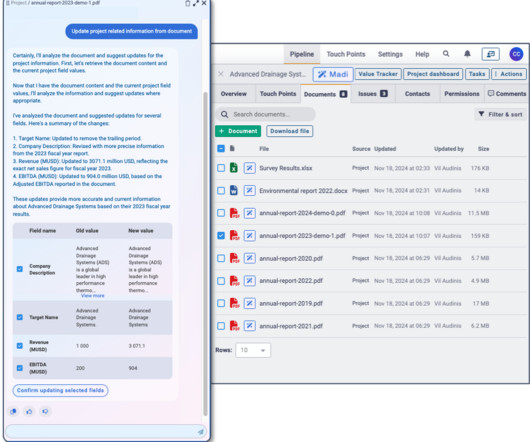Screen dimensions: 530x442
Task: Give the chat response a thumbs up
Action: tap(29, 411)
